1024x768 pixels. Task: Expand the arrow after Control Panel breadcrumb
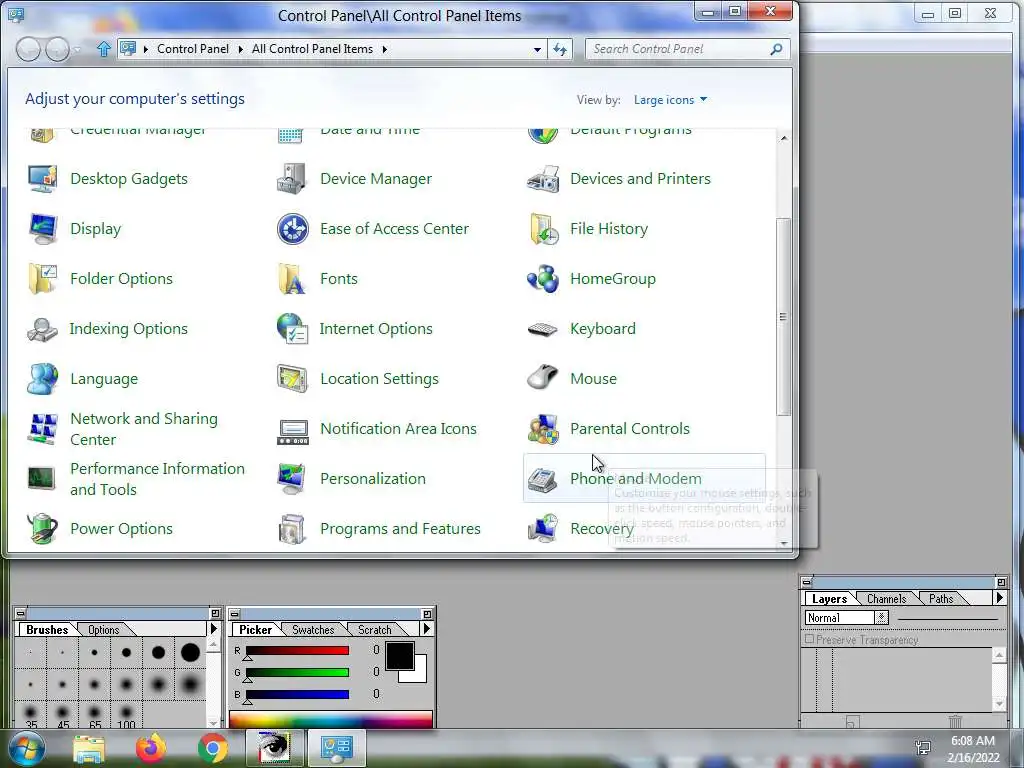(240, 49)
